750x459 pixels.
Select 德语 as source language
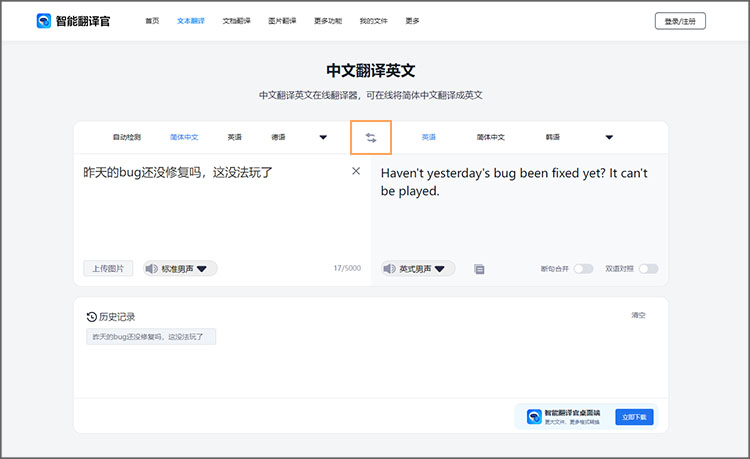[278, 137]
